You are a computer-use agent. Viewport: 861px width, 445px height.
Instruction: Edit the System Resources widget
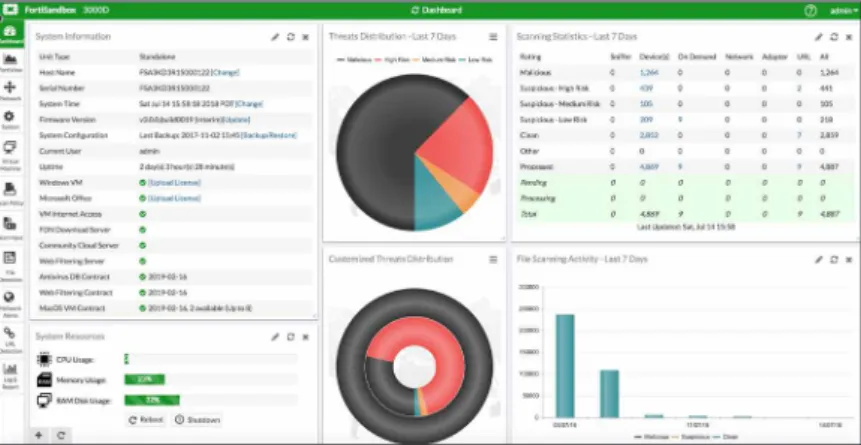click(x=275, y=337)
